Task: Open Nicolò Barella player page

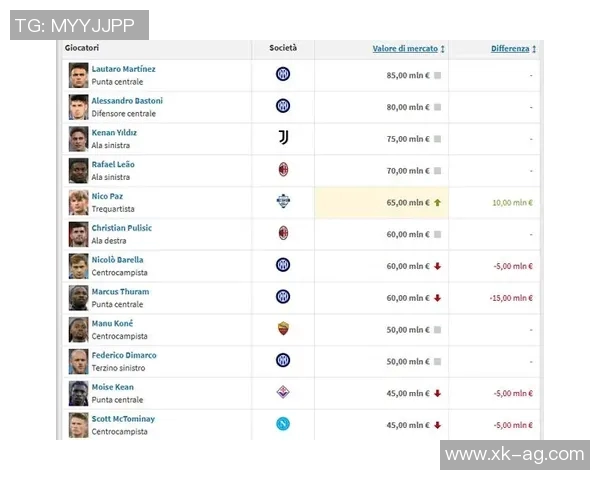Action: [117, 260]
